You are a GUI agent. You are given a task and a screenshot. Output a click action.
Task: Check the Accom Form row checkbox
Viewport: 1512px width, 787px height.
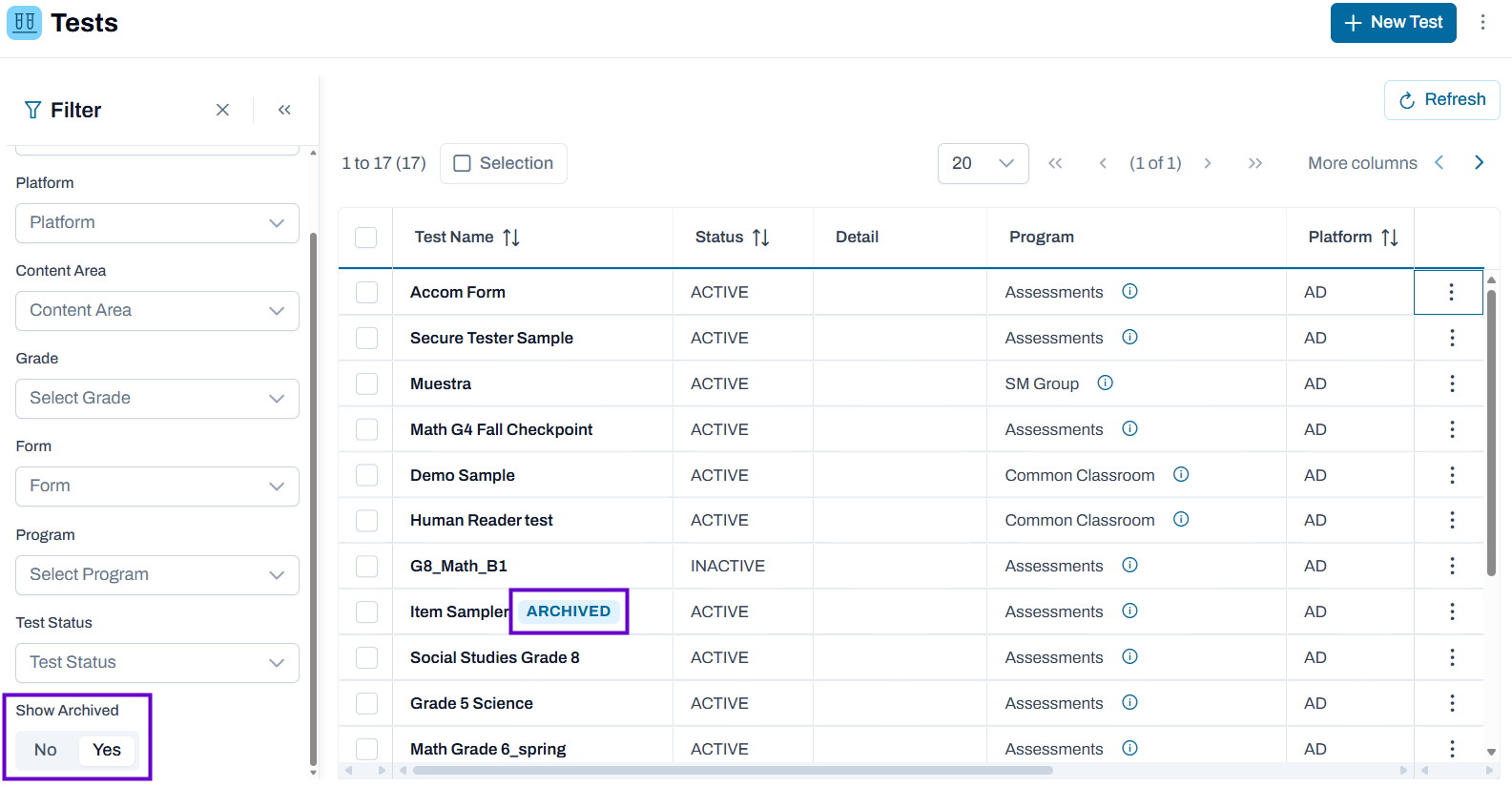pos(366,292)
